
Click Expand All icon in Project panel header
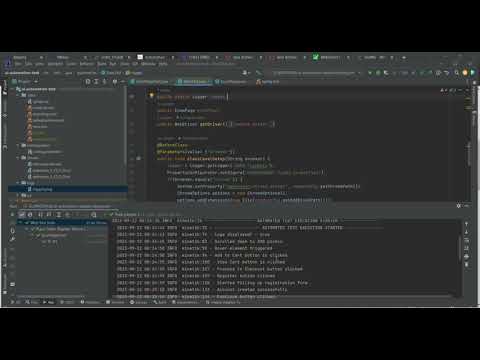point(96,81)
